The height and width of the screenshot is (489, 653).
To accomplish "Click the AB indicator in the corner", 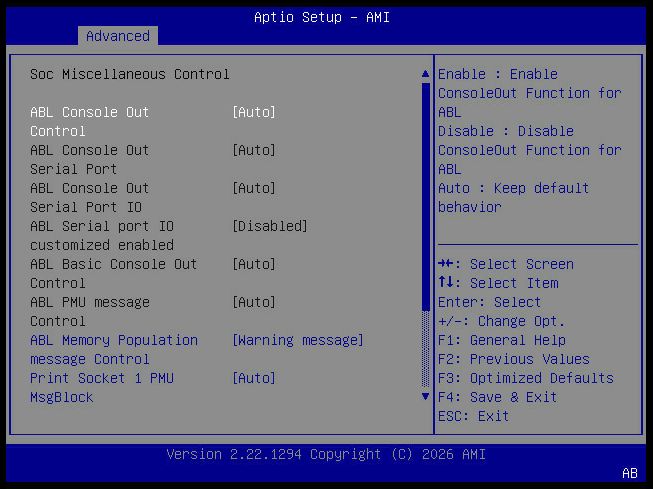I will [630, 473].
